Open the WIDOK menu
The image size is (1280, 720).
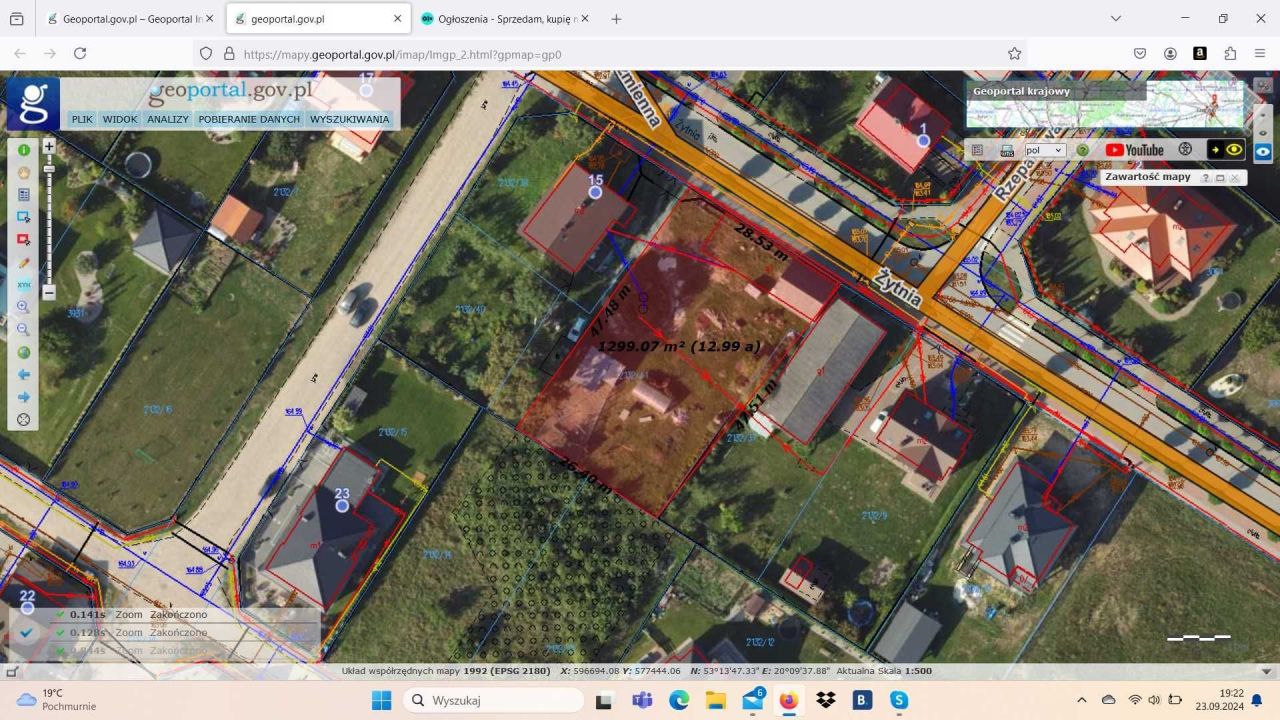pos(120,119)
